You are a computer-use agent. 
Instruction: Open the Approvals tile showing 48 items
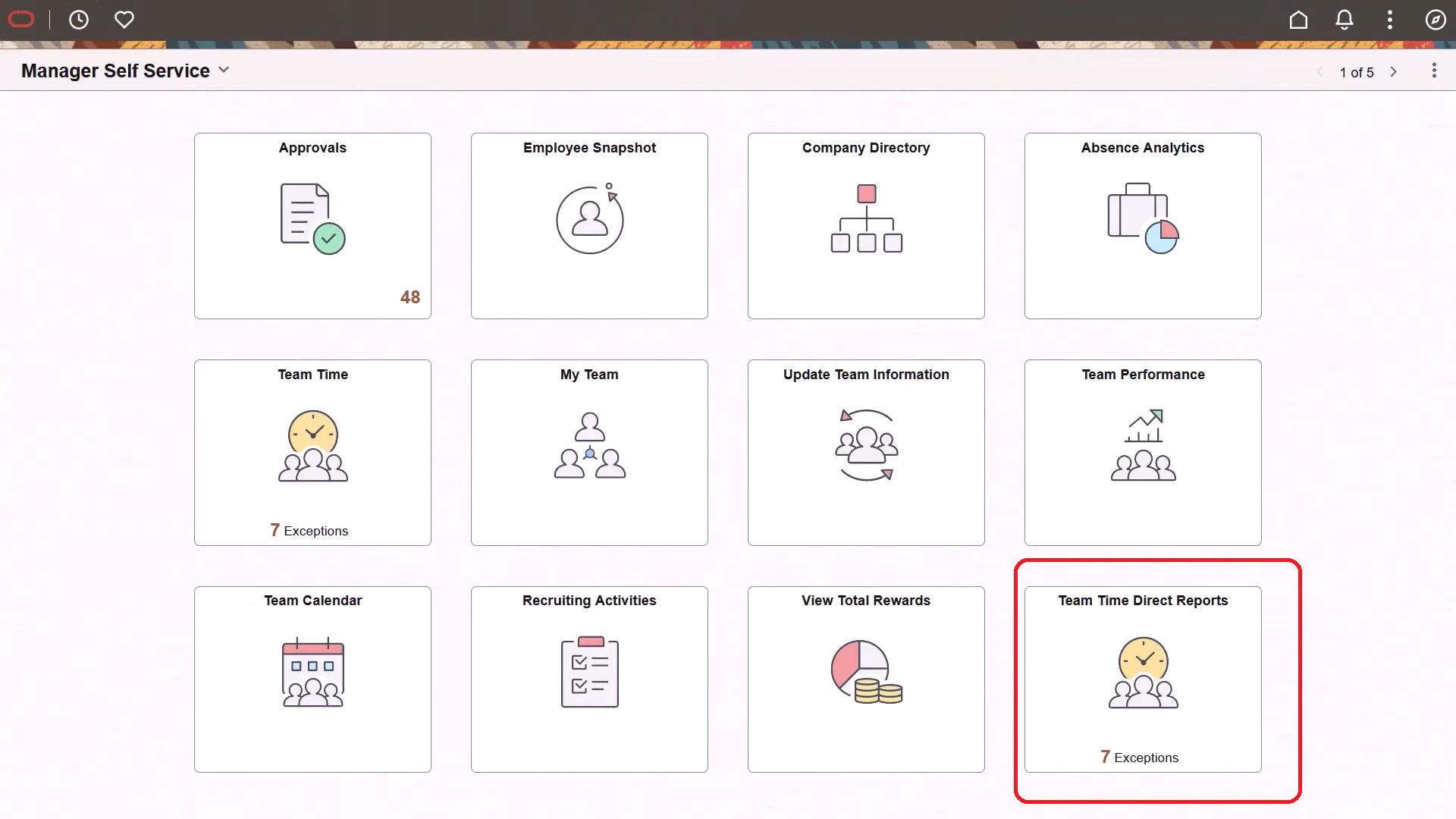click(312, 225)
